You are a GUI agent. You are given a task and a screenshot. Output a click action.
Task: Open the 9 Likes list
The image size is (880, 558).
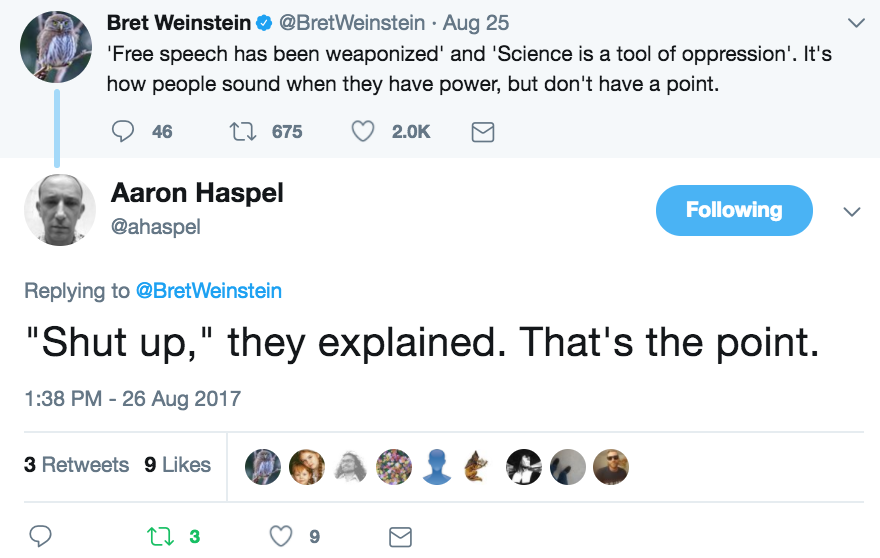click(x=177, y=465)
